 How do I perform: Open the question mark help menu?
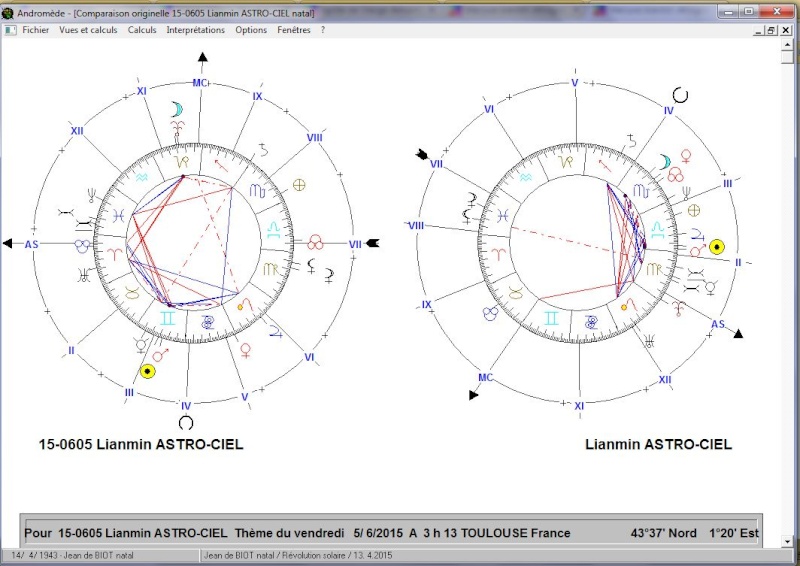(322, 30)
